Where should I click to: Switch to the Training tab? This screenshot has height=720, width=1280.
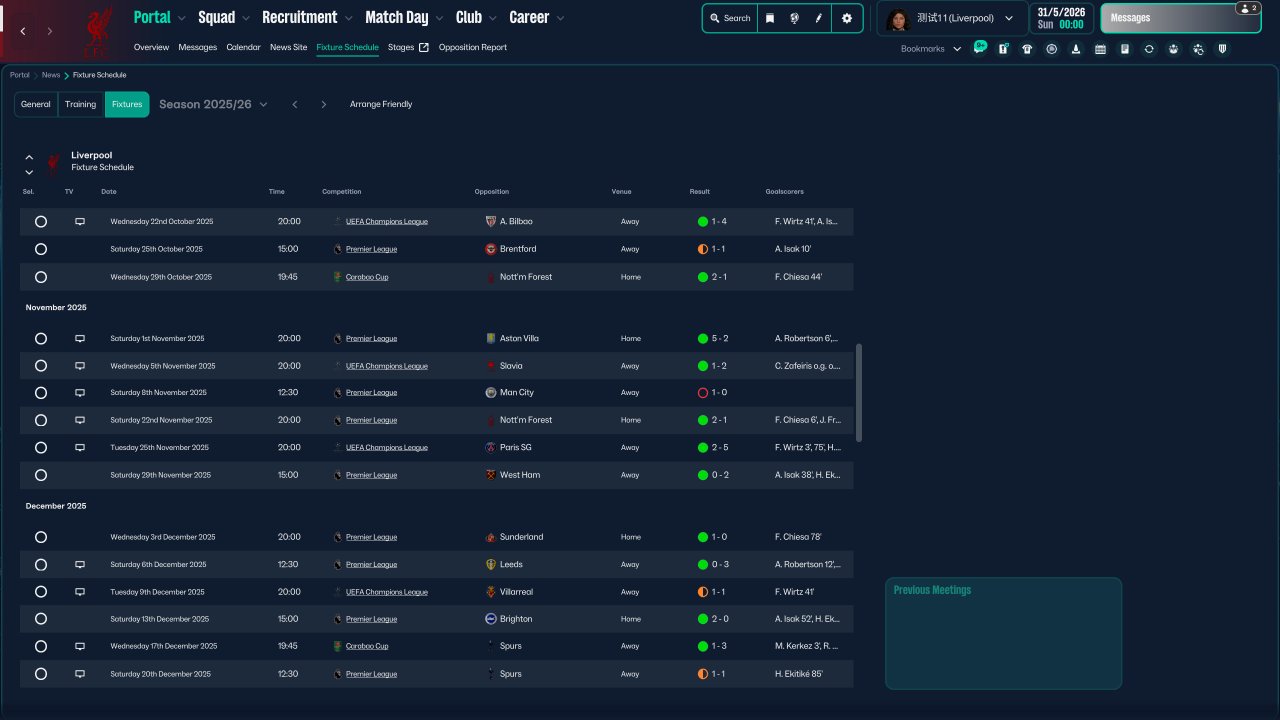[80, 104]
